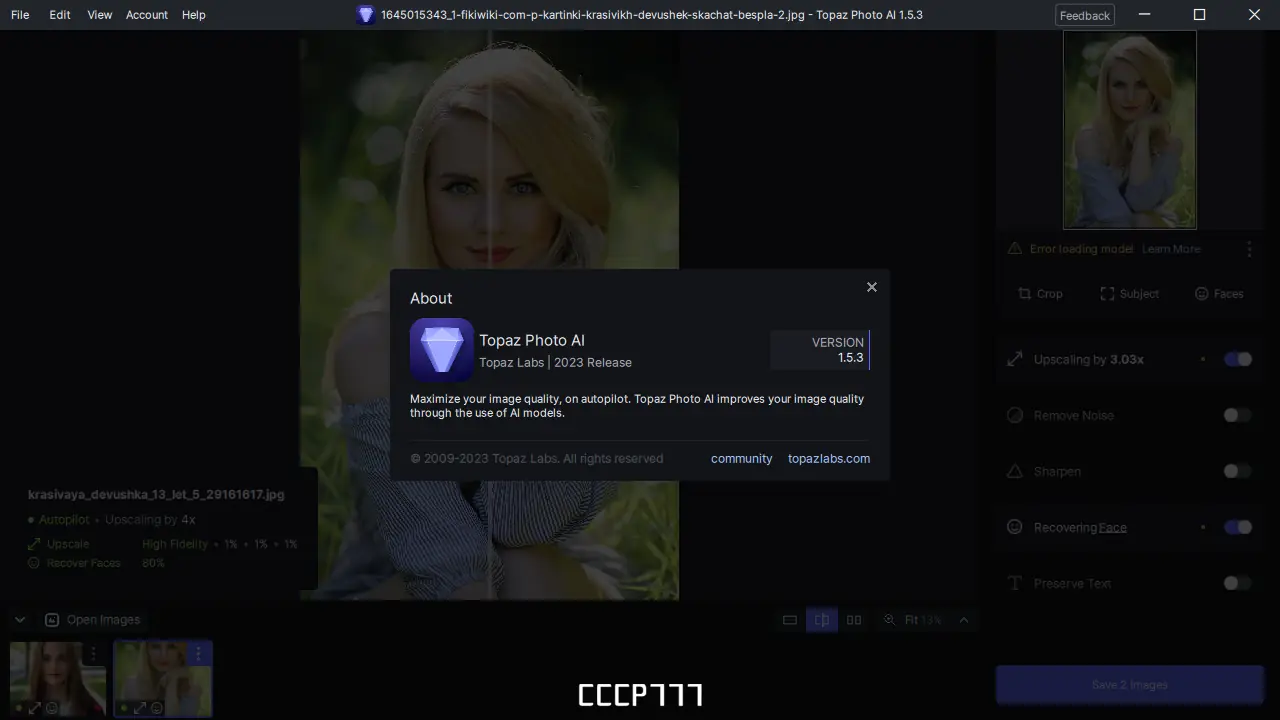Open the topazlabs.com link
Viewport: 1280px width, 720px height.
tap(829, 458)
